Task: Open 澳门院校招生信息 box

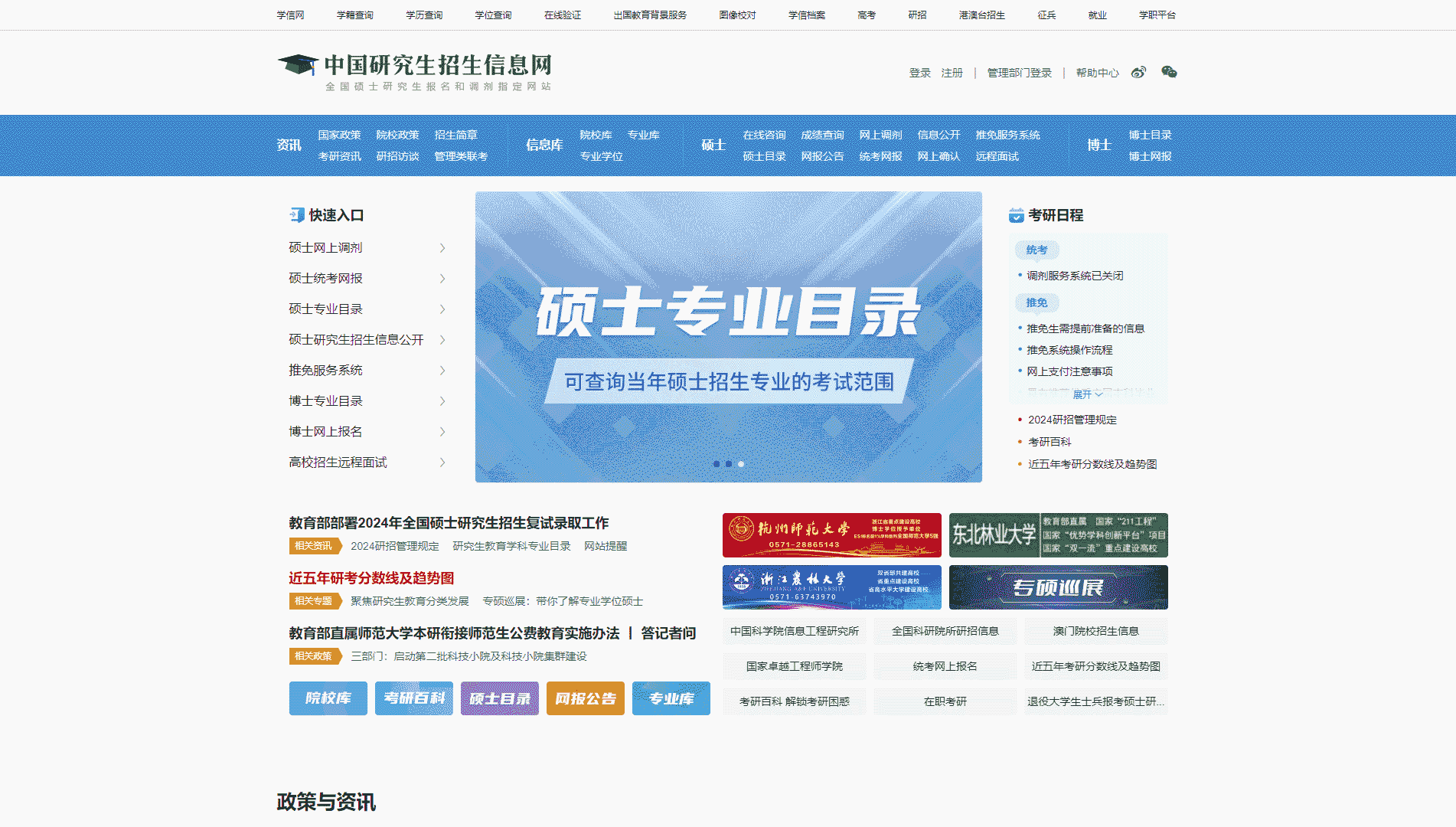Action: point(1096,631)
